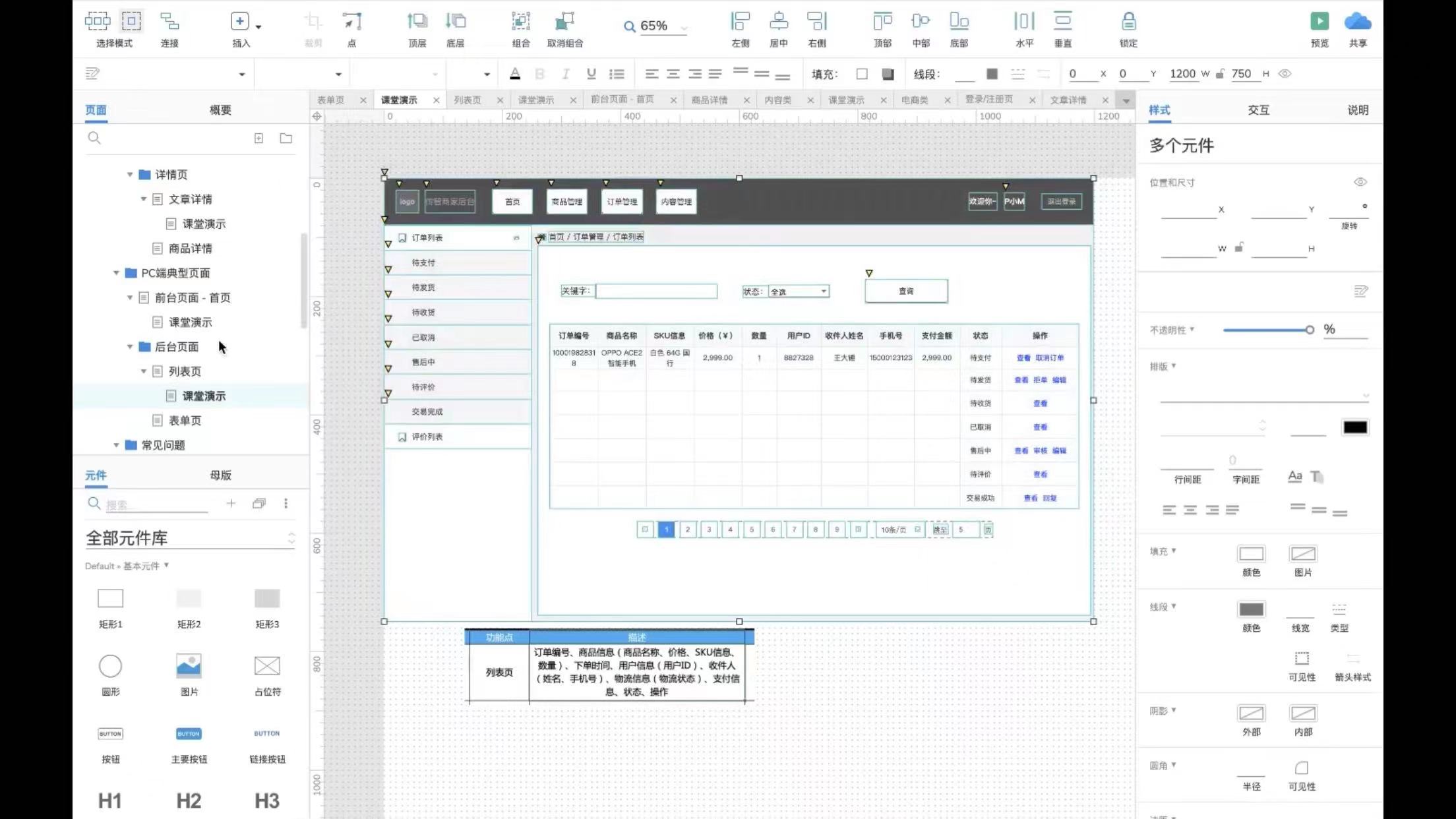Screen dimensions: 1456x819
Task: Open the Insert (插入) dropdown arrow
Action: [258, 27]
